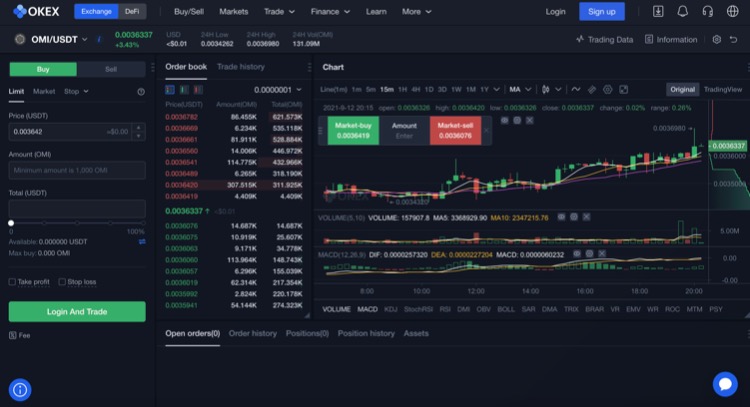Click the order type help icon

click(141, 91)
